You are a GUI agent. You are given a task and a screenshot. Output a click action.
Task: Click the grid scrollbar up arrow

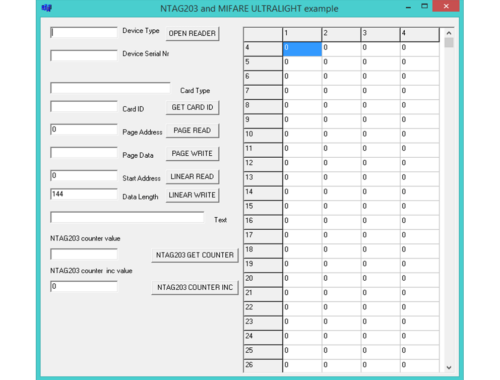(449, 33)
